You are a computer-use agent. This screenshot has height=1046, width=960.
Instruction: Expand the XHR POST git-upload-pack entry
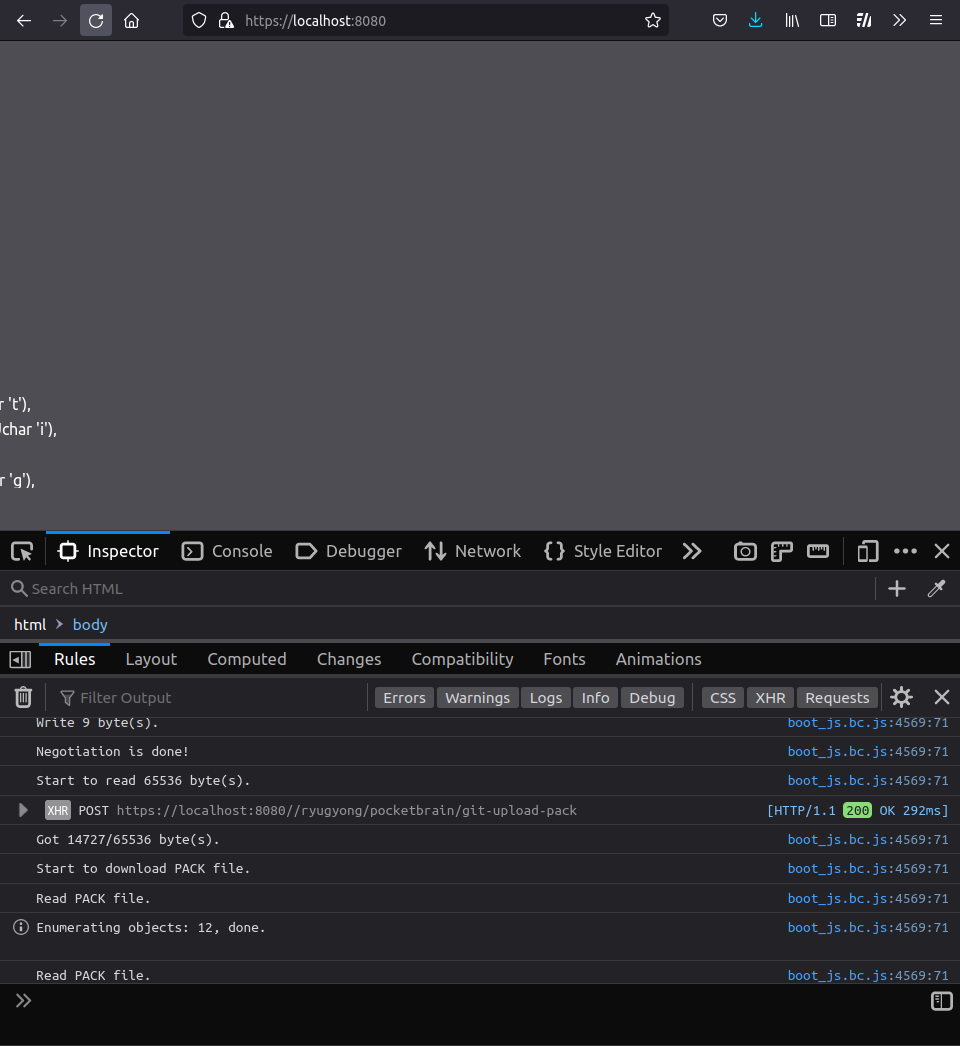[24, 810]
